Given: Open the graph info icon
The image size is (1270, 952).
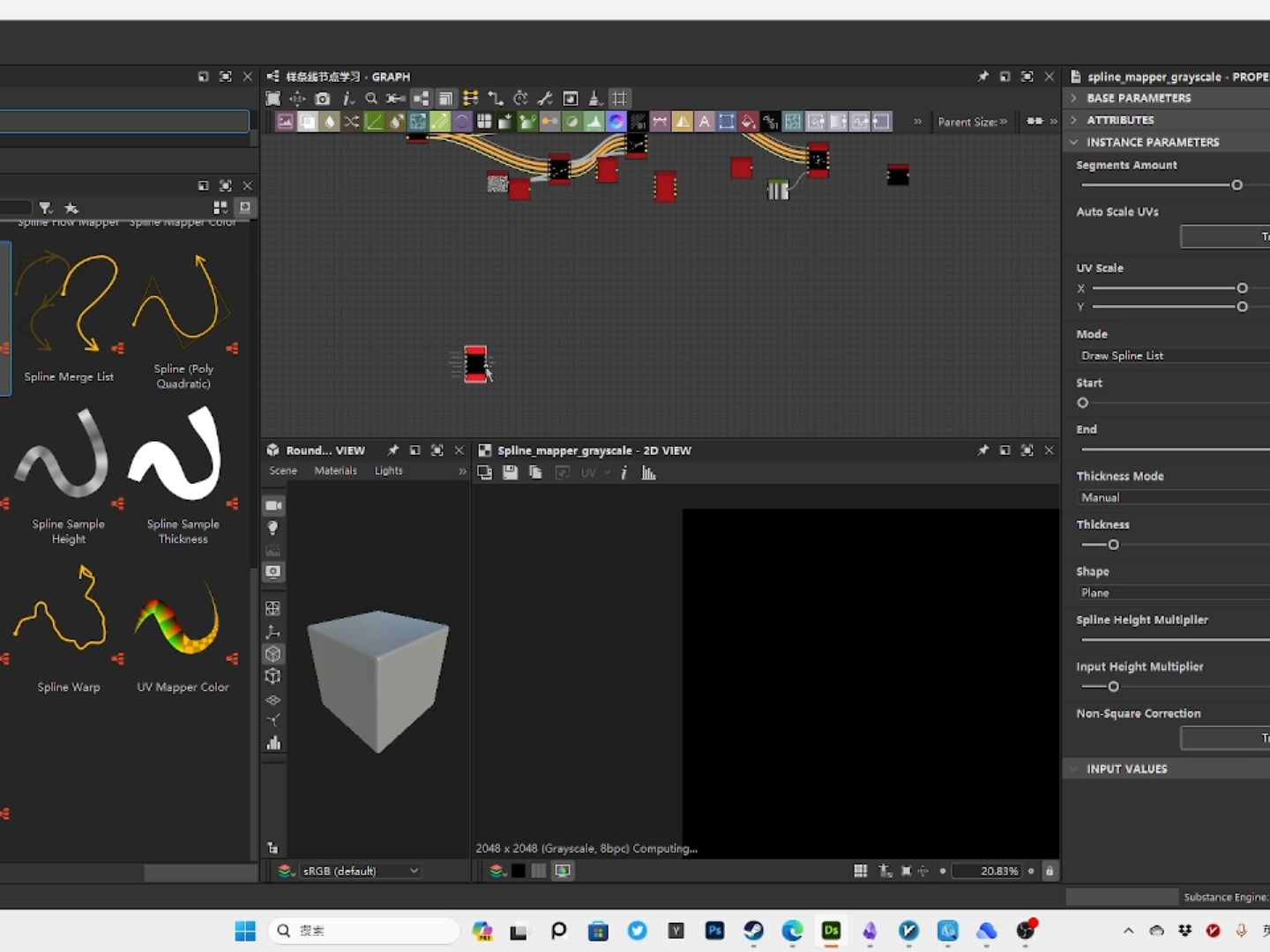Looking at the screenshot, I should (347, 99).
